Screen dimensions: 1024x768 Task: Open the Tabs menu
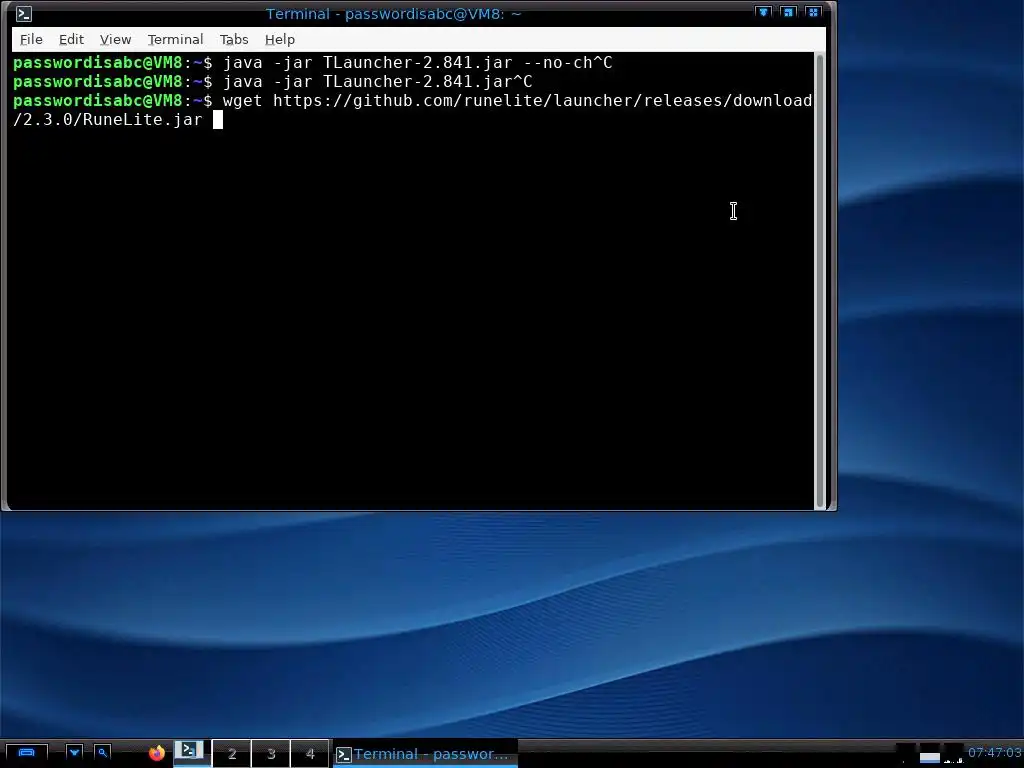234,39
